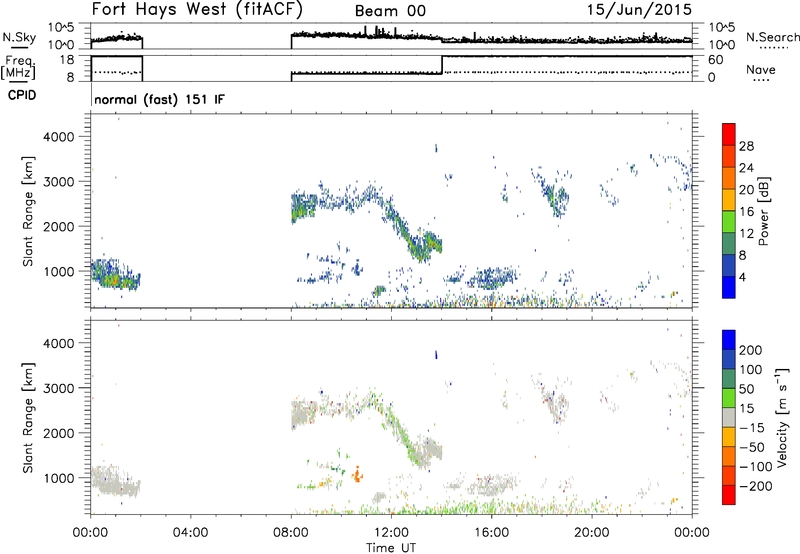Click the 'N.Search' legend label
This screenshot has width=800, height=554.
[772, 37]
